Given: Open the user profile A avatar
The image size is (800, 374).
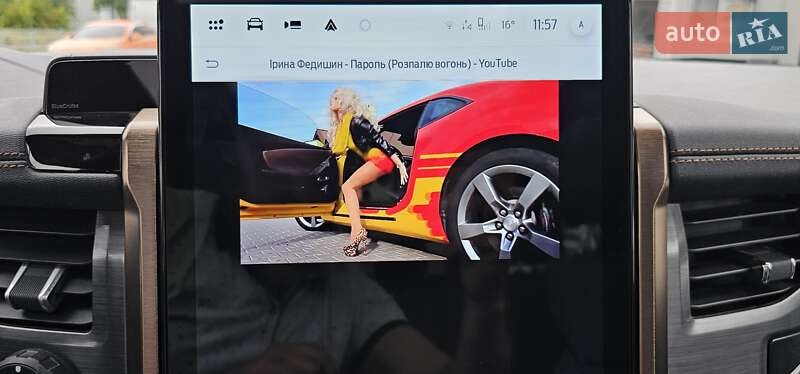Looking at the screenshot, I should pos(581,25).
